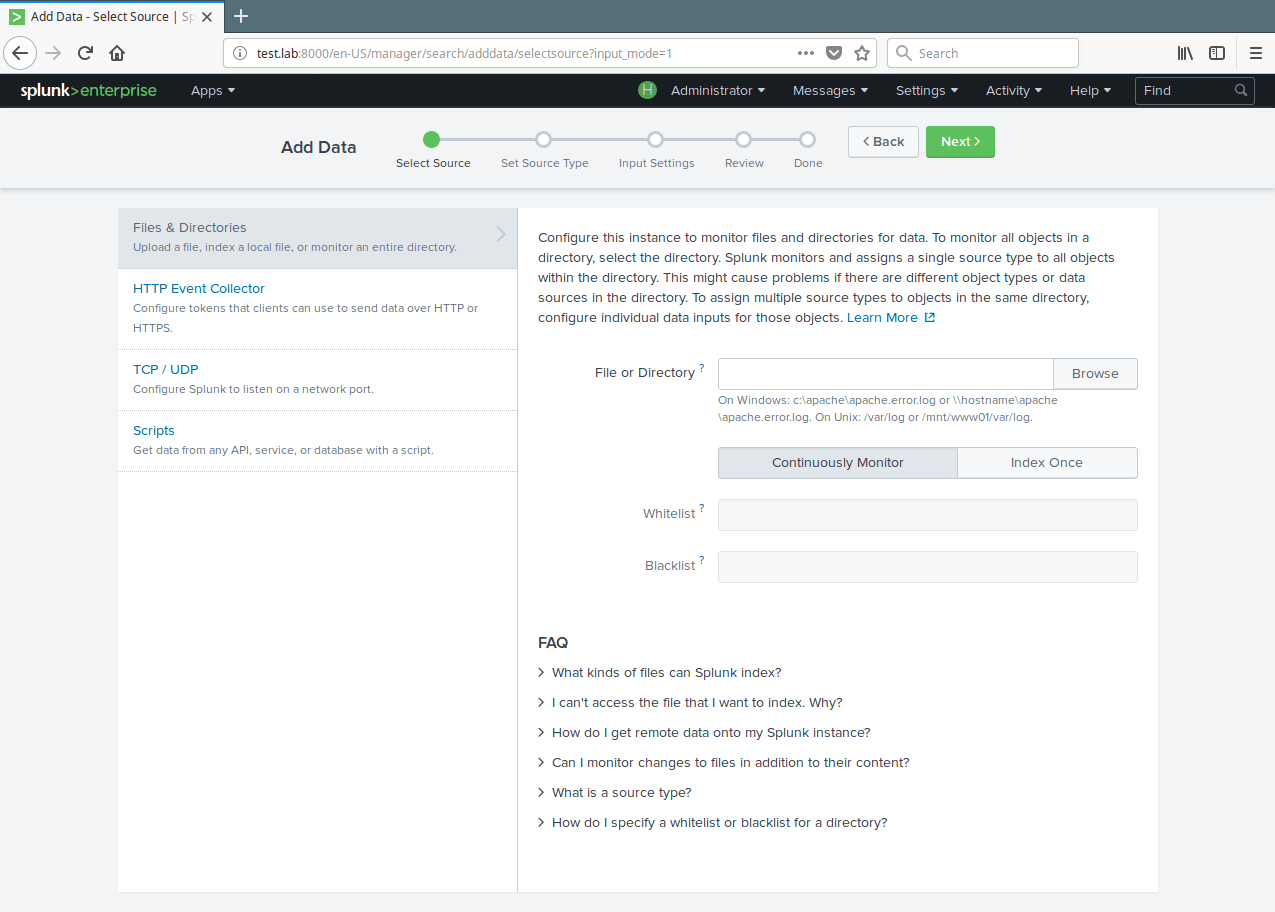Select the HTTP Event Collector source
This screenshot has width=1275, height=912.
pos(199,289)
